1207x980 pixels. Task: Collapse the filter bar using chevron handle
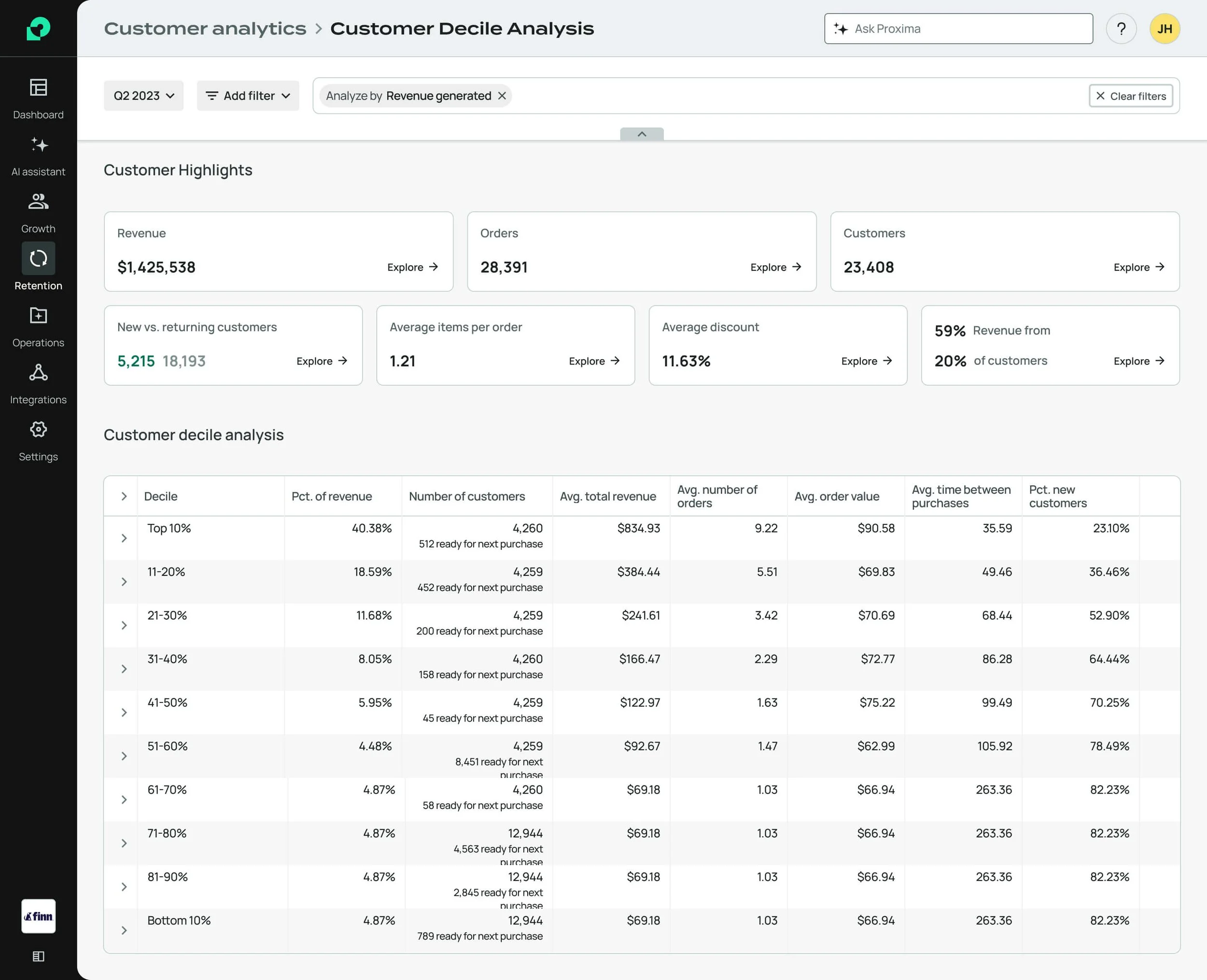[x=641, y=134]
